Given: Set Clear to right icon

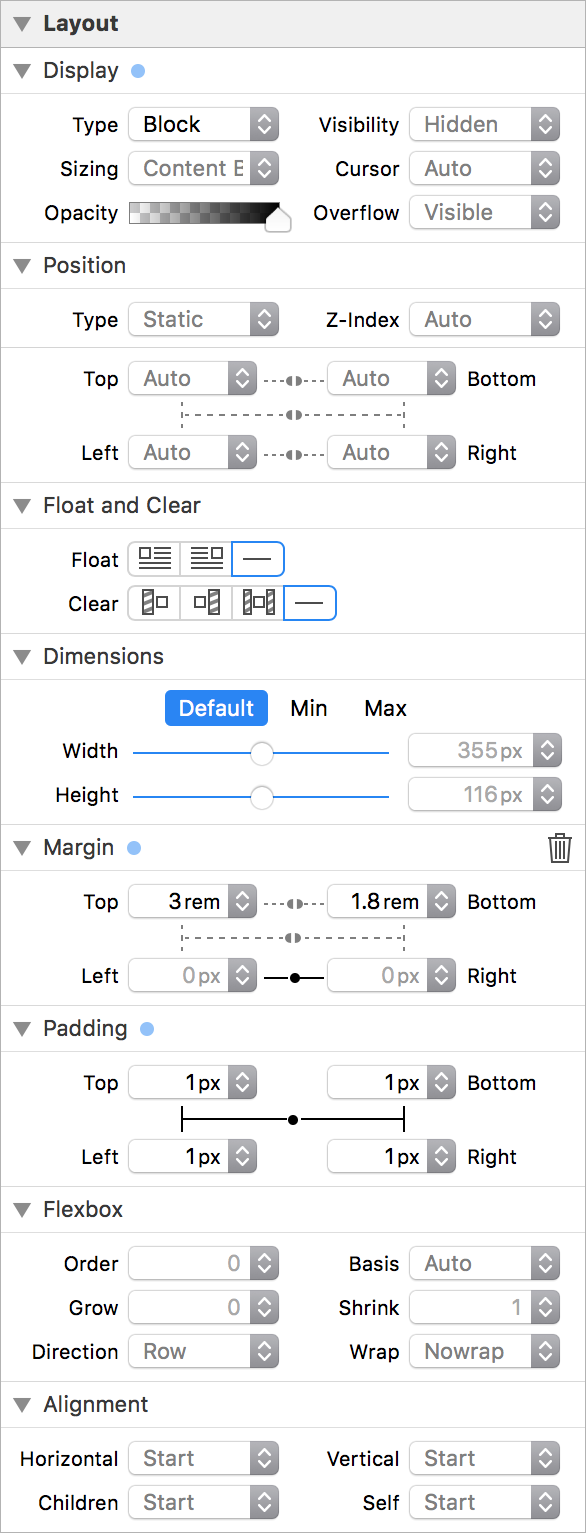Looking at the screenshot, I should click(x=206, y=603).
